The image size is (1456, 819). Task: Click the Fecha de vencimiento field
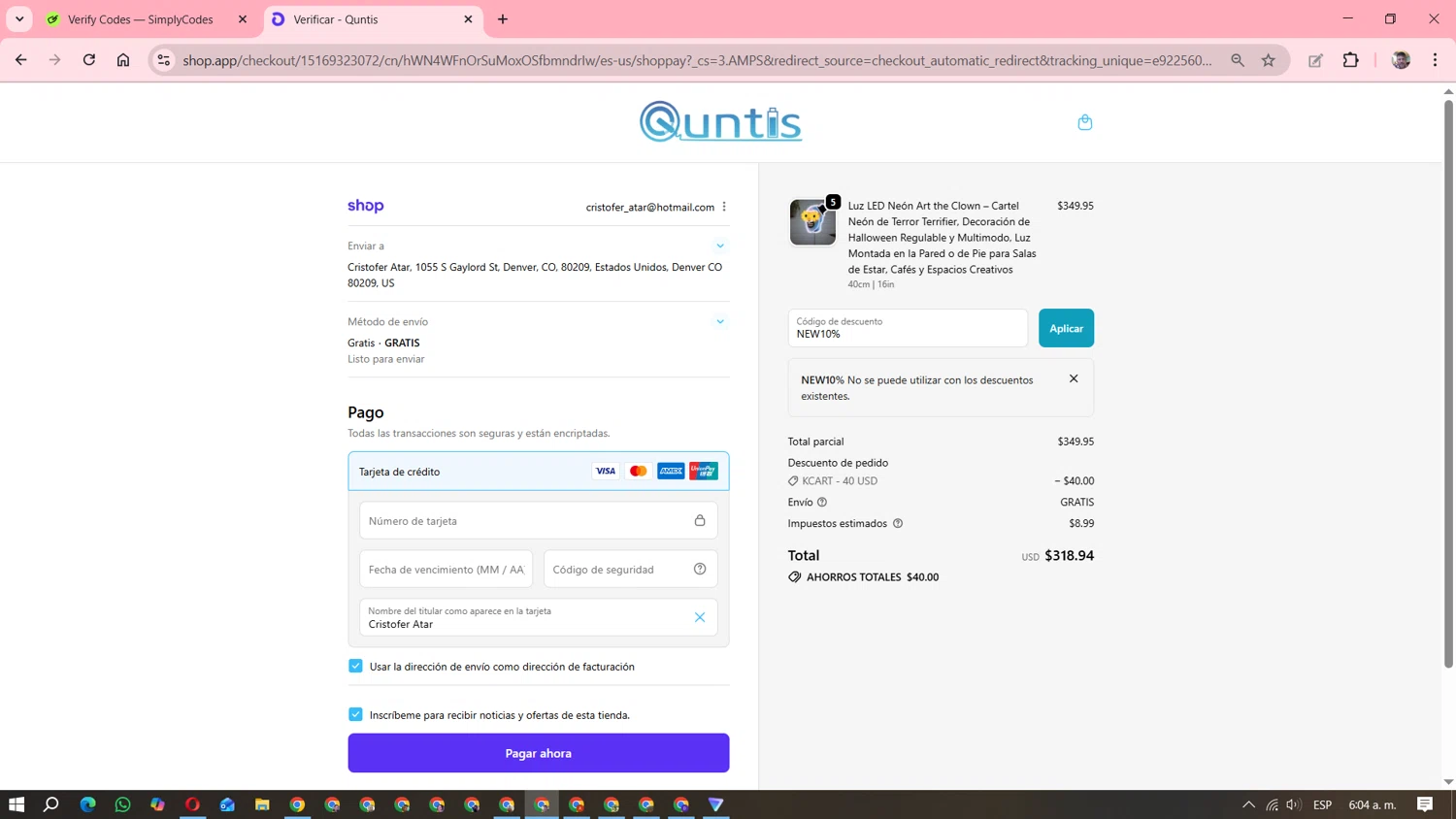click(x=447, y=569)
